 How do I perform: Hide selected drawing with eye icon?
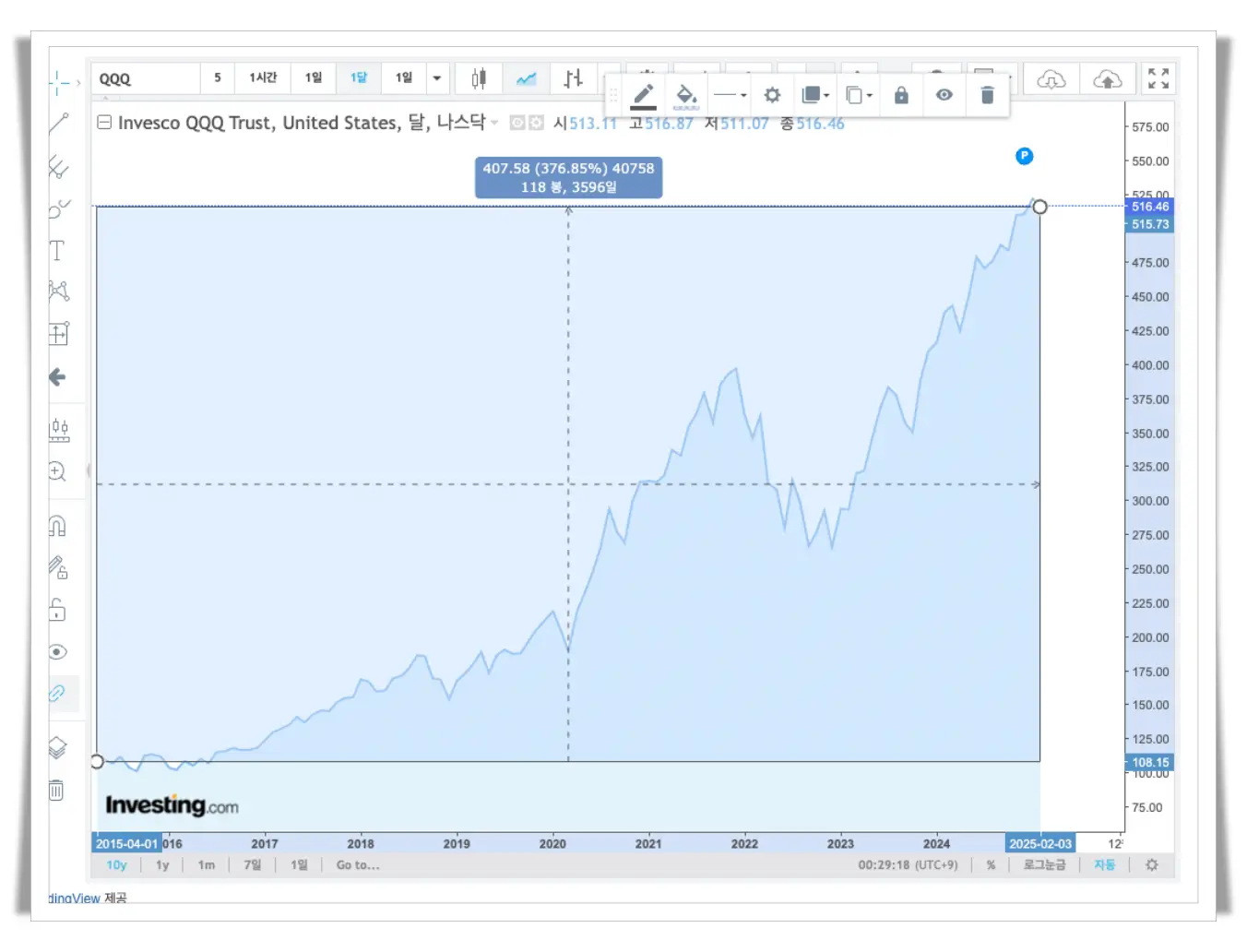[944, 95]
